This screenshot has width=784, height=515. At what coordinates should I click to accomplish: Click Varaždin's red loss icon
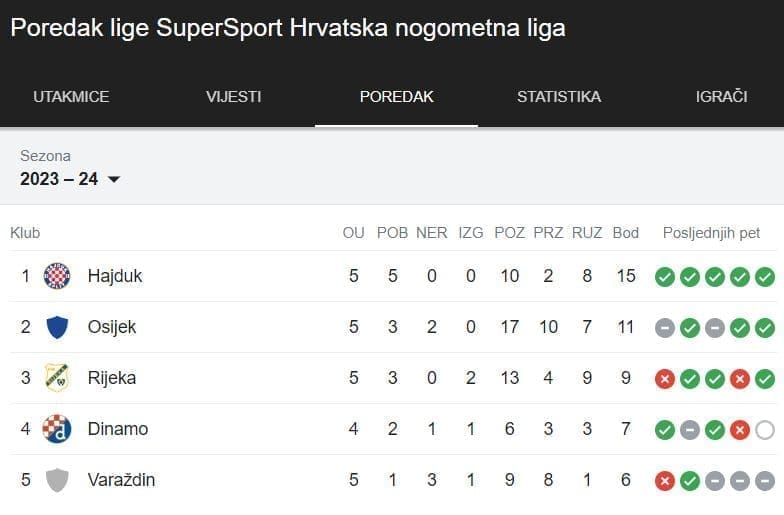tap(665, 481)
